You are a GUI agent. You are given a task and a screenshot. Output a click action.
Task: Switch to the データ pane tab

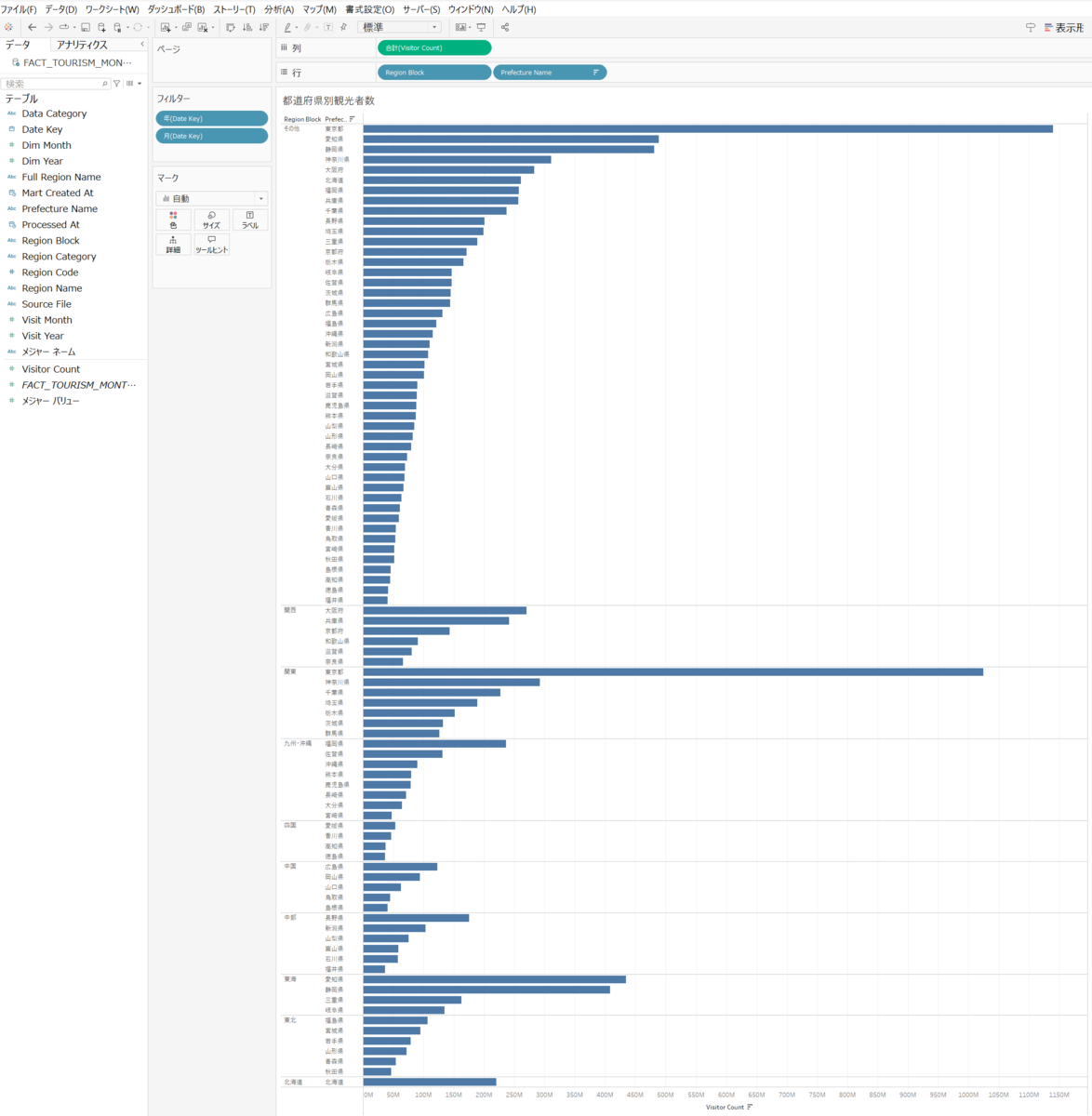point(18,45)
